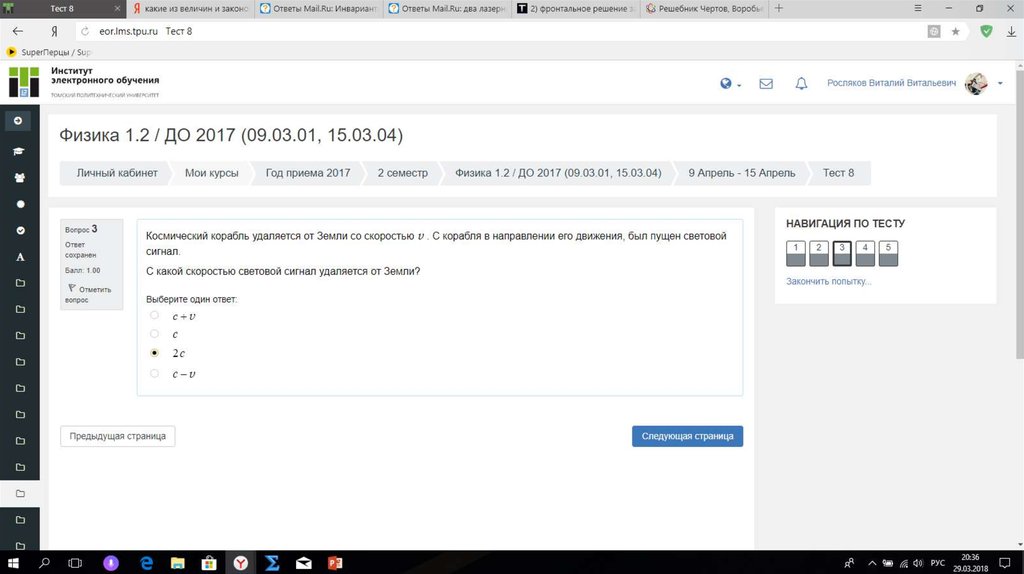This screenshot has width=1024, height=574.
Task: Jump to question 5 in navigation
Action: tap(888, 253)
